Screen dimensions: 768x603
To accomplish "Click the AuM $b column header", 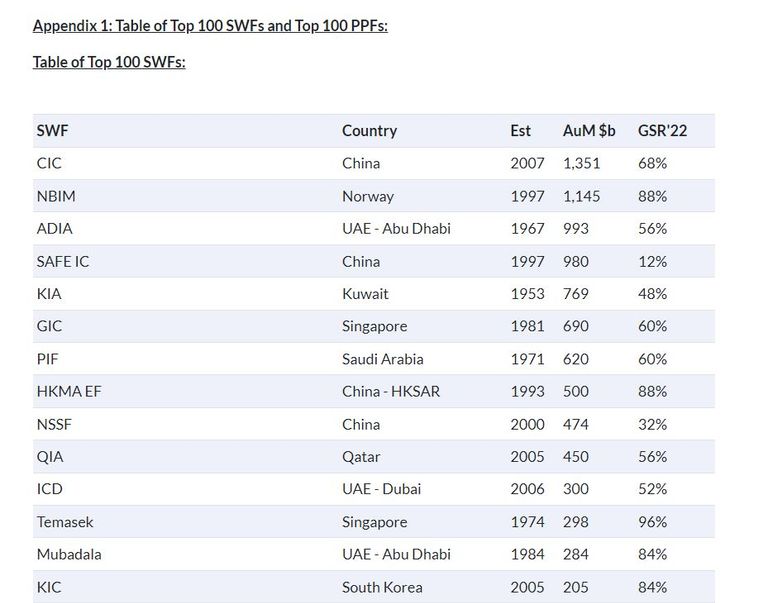I will pos(589,131).
